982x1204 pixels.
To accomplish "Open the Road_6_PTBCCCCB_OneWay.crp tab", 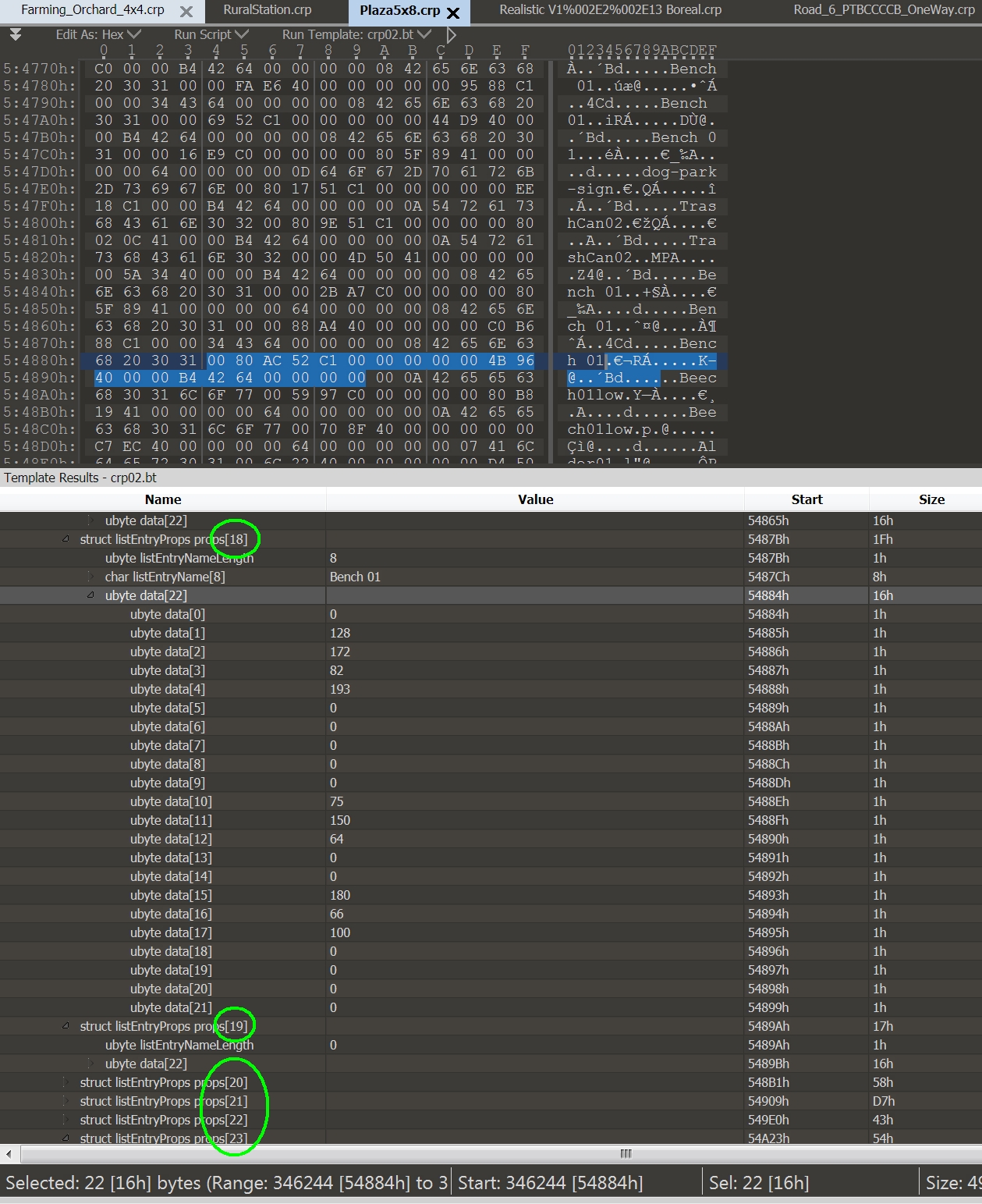I will pyautogui.click(x=883, y=10).
